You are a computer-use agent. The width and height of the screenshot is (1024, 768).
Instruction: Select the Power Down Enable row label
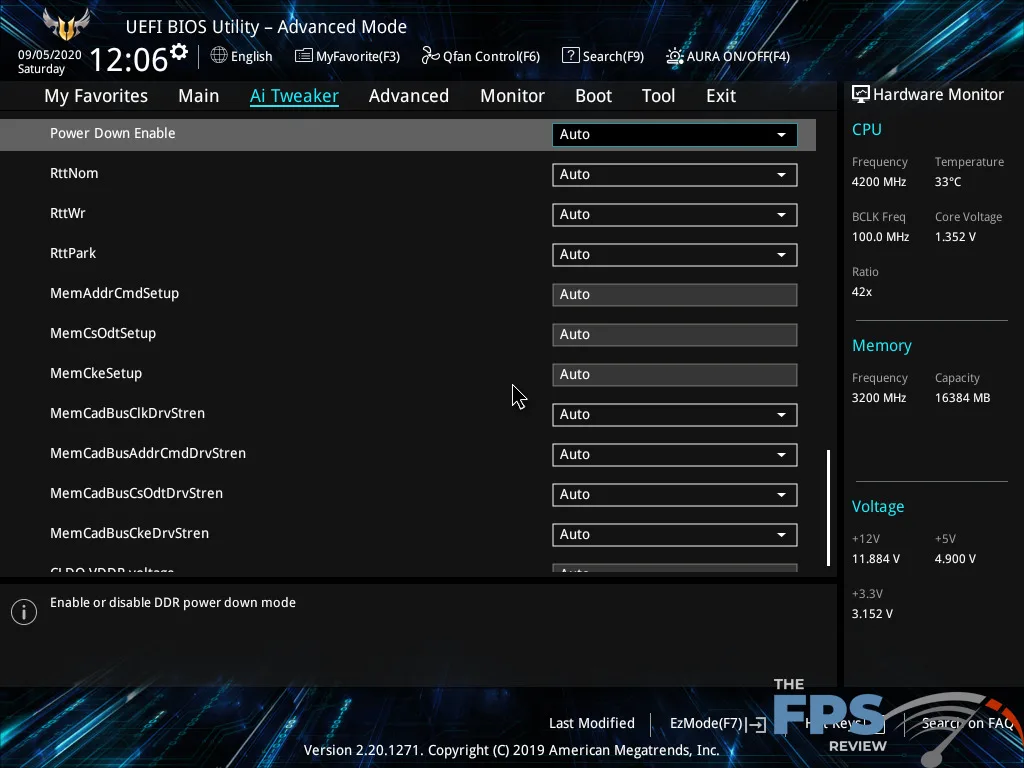113,133
